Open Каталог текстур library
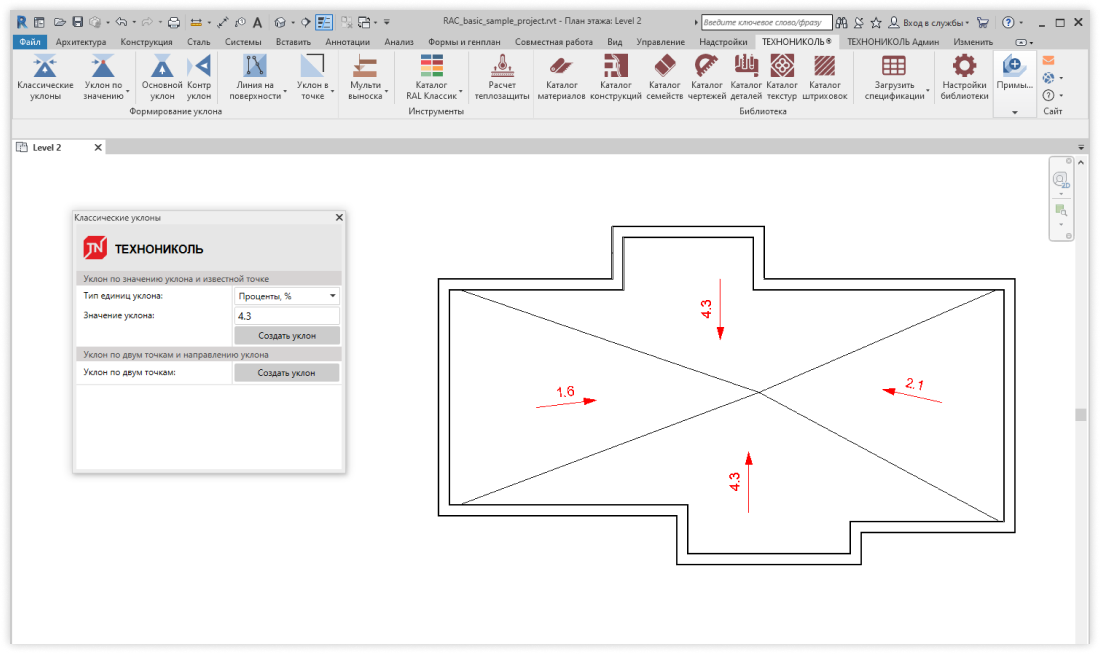1100x654 pixels. (x=782, y=77)
